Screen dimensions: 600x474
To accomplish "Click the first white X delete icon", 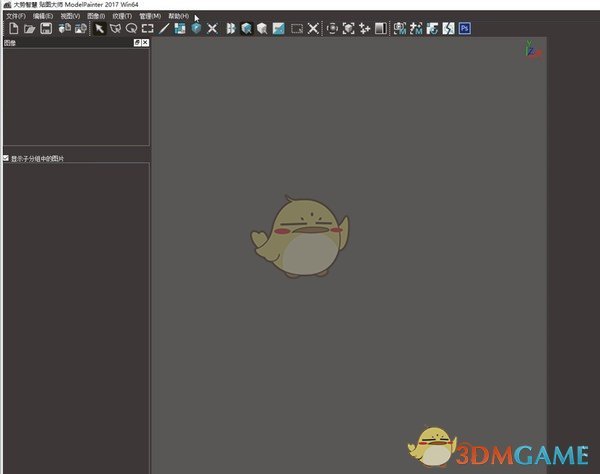I will pos(212,29).
